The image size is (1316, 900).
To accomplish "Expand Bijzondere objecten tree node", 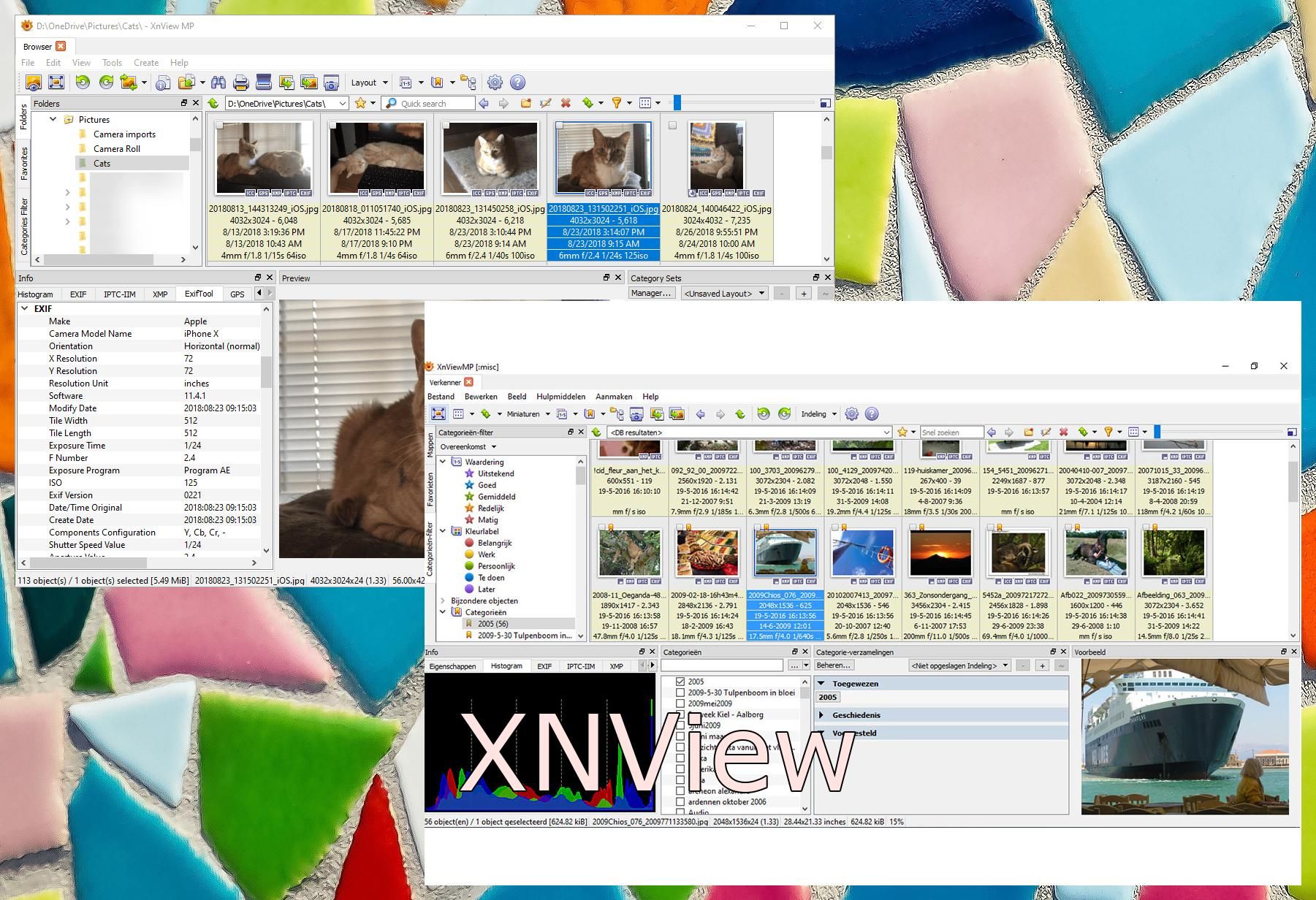I will click(x=443, y=600).
